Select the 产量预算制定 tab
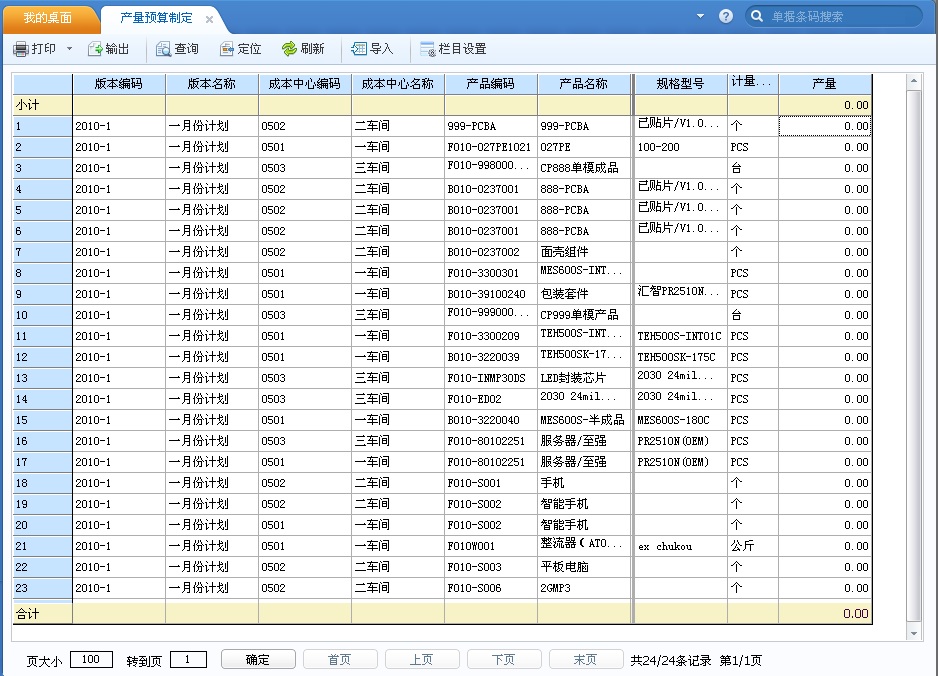The height and width of the screenshot is (676, 938). [156, 18]
